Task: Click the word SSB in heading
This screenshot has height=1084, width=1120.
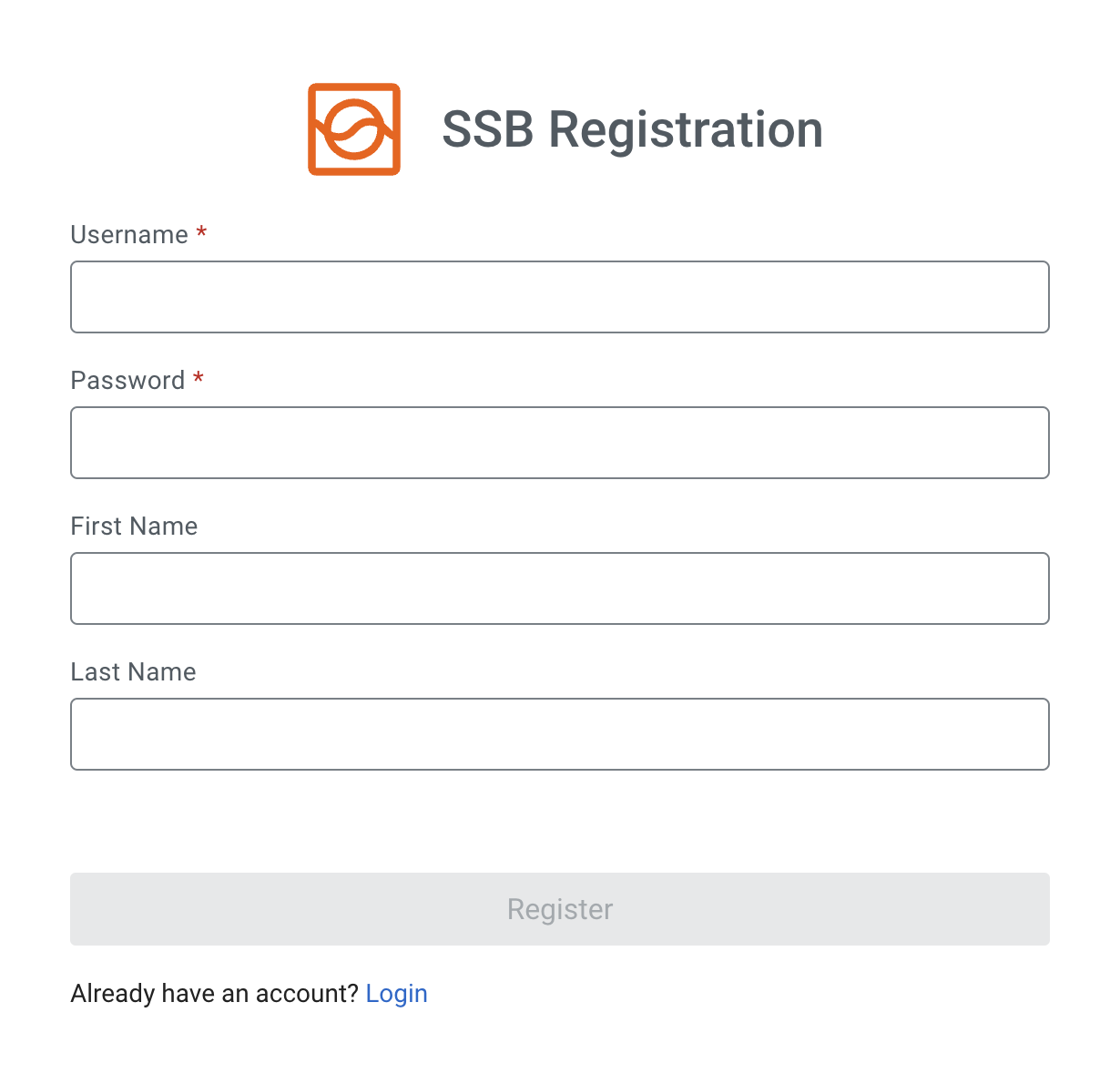Action: (x=488, y=129)
